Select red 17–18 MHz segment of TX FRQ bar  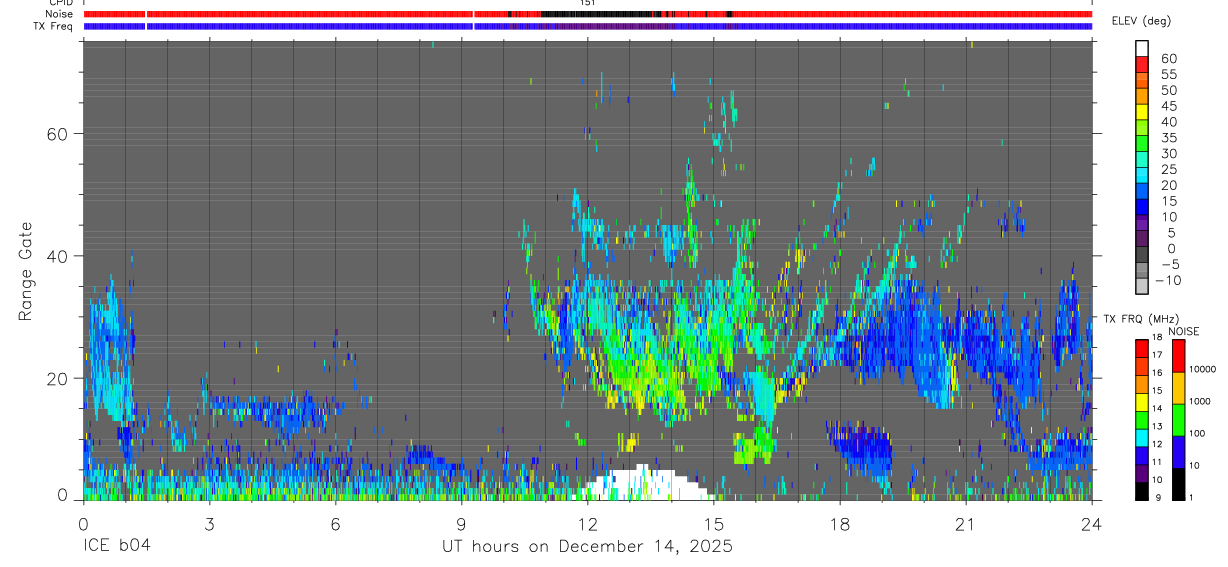(1142, 349)
